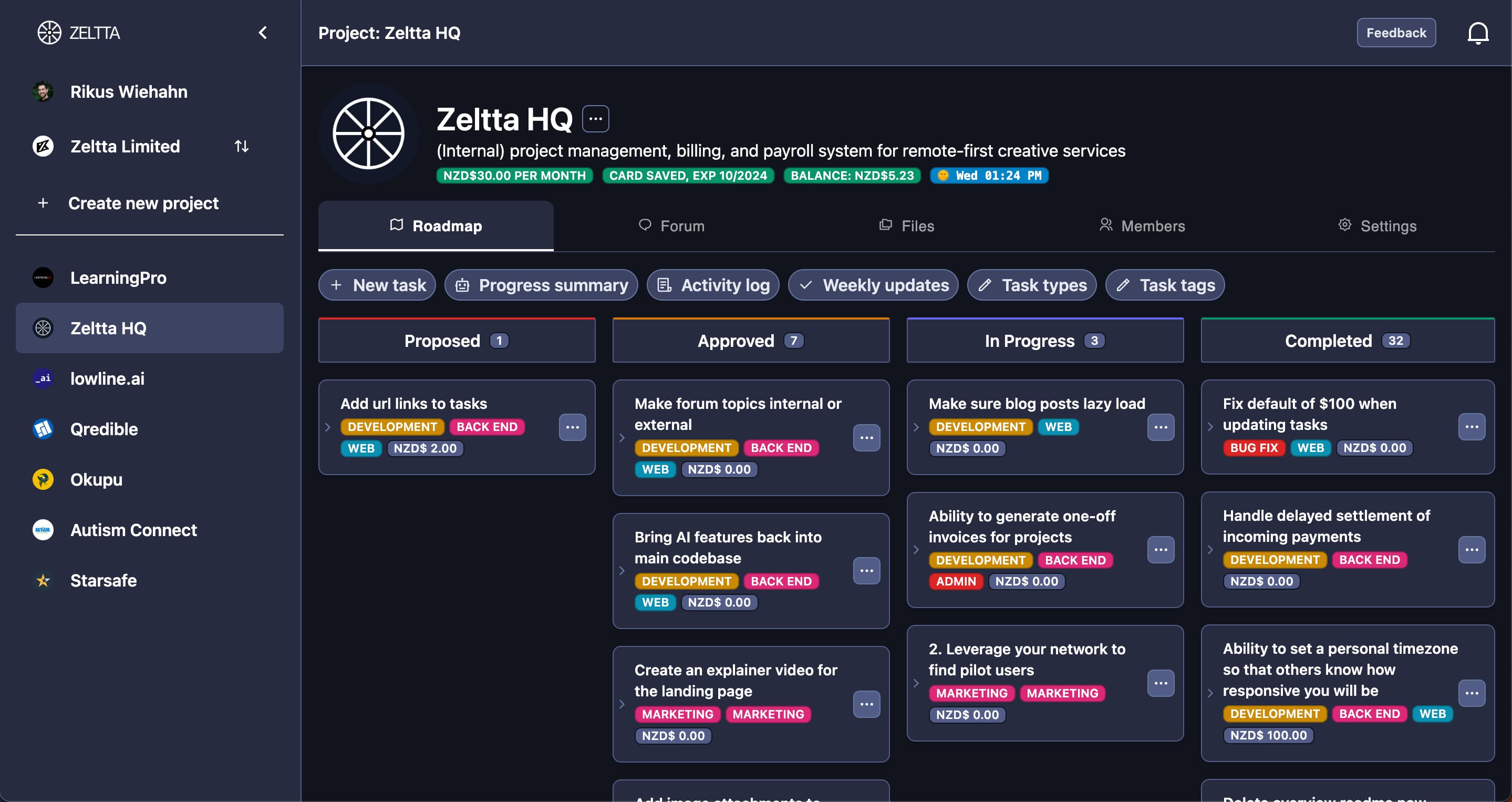Viewport: 1512px width, 802px height.
Task: Switch to the Forum tab
Action: click(x=671, y=226)
